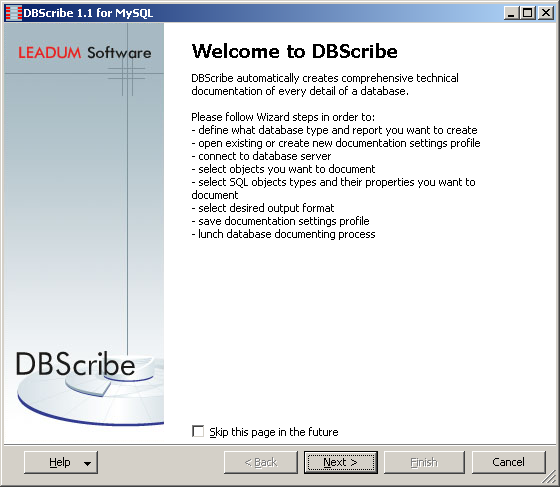Click the disabled Back button
Screen dimensions: 560x487
click(x=261, y=462)
